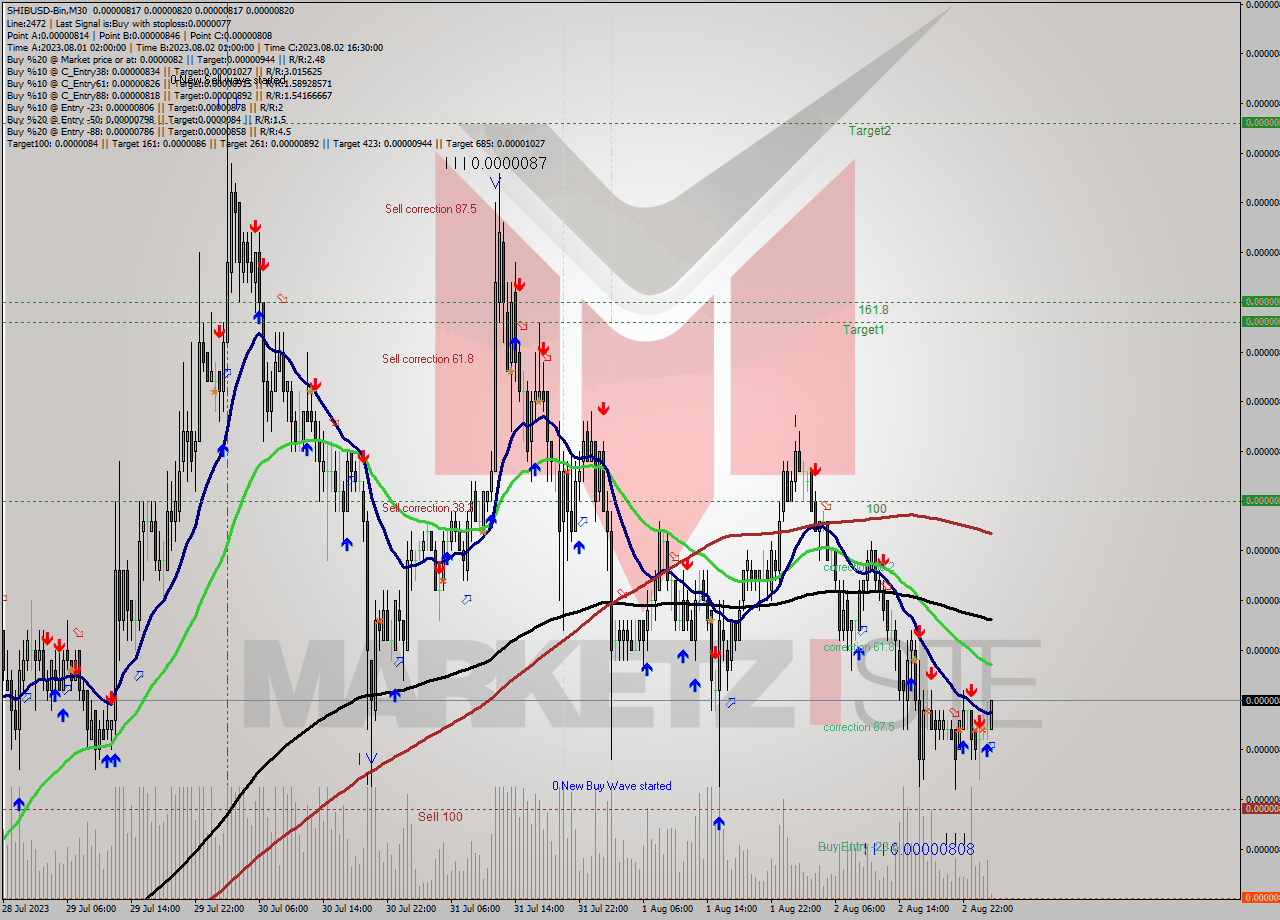Click the '29 Jul 22:00' time axis label

pyautogui.click(x=219, y=909)
